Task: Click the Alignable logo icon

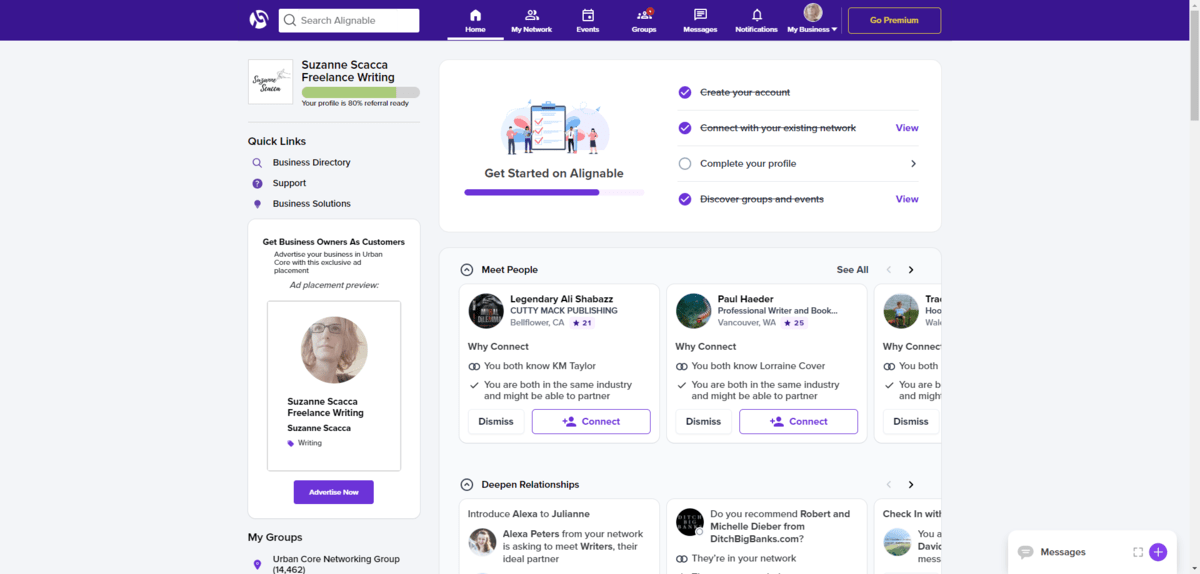Action: click(x=259, y=20)
